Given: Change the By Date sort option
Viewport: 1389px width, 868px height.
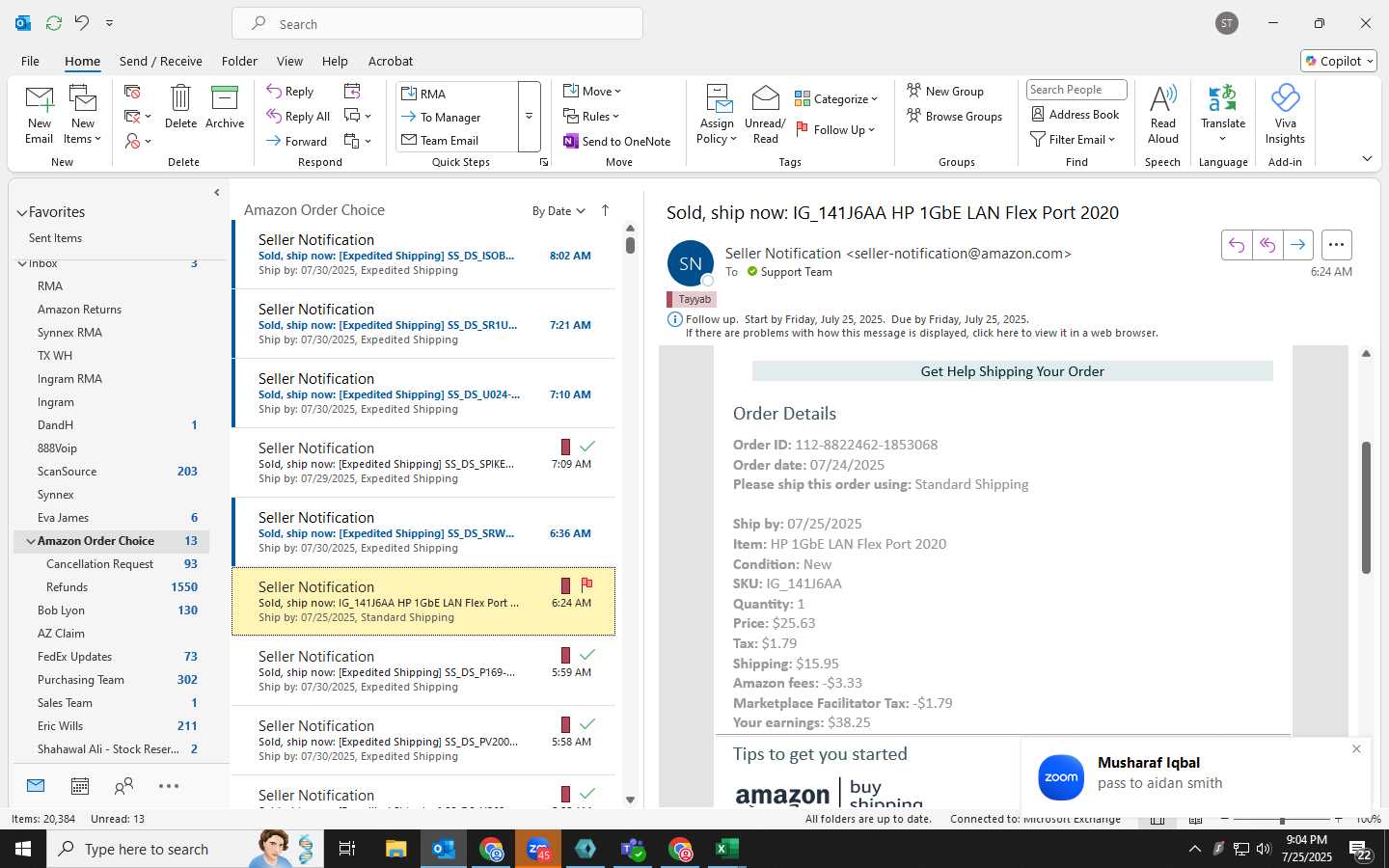Looking at the screenshot, I should (558, 211).
